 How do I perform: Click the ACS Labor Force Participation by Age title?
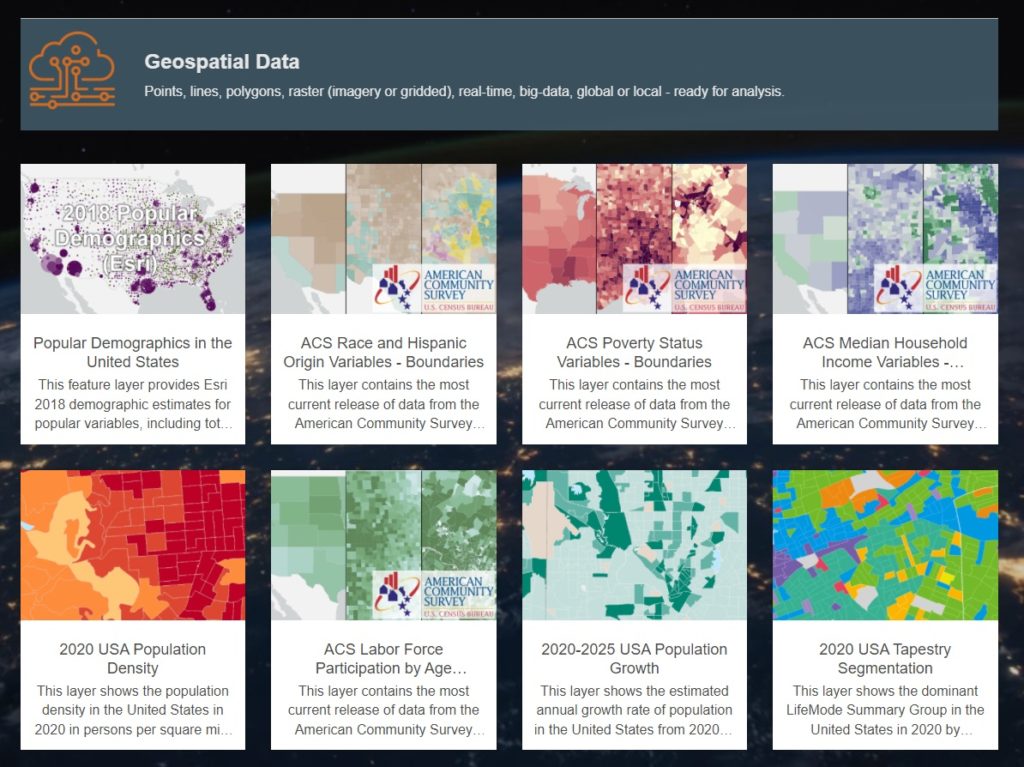coord(391,659)
